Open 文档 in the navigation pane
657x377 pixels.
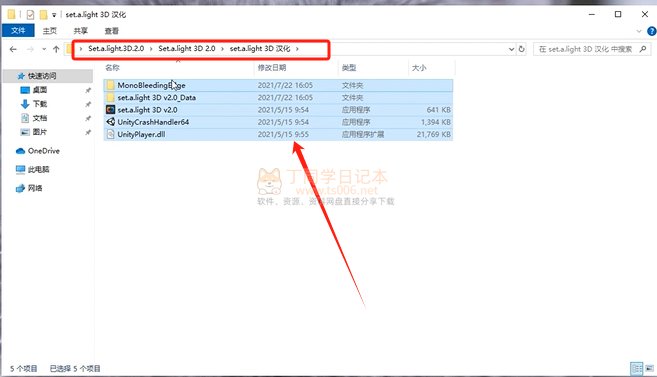(x=40, y=118)
